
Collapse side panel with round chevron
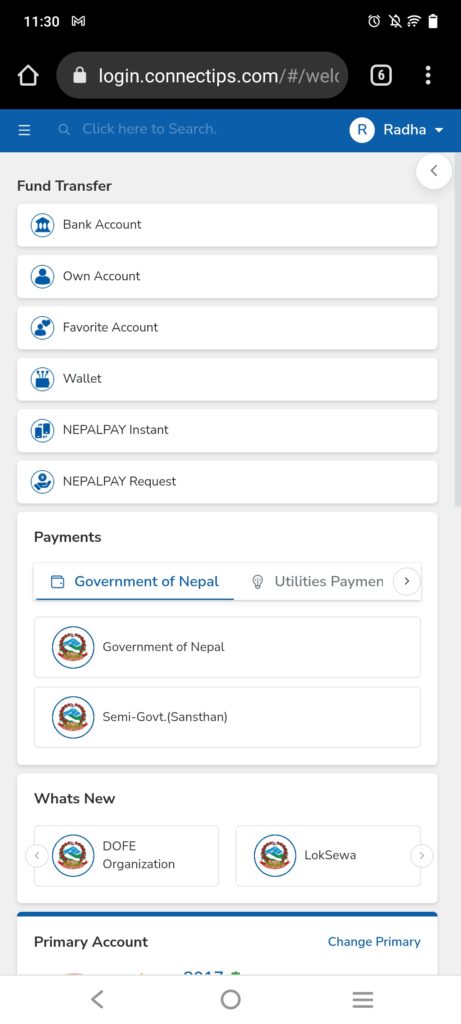(x=434, y=171)
